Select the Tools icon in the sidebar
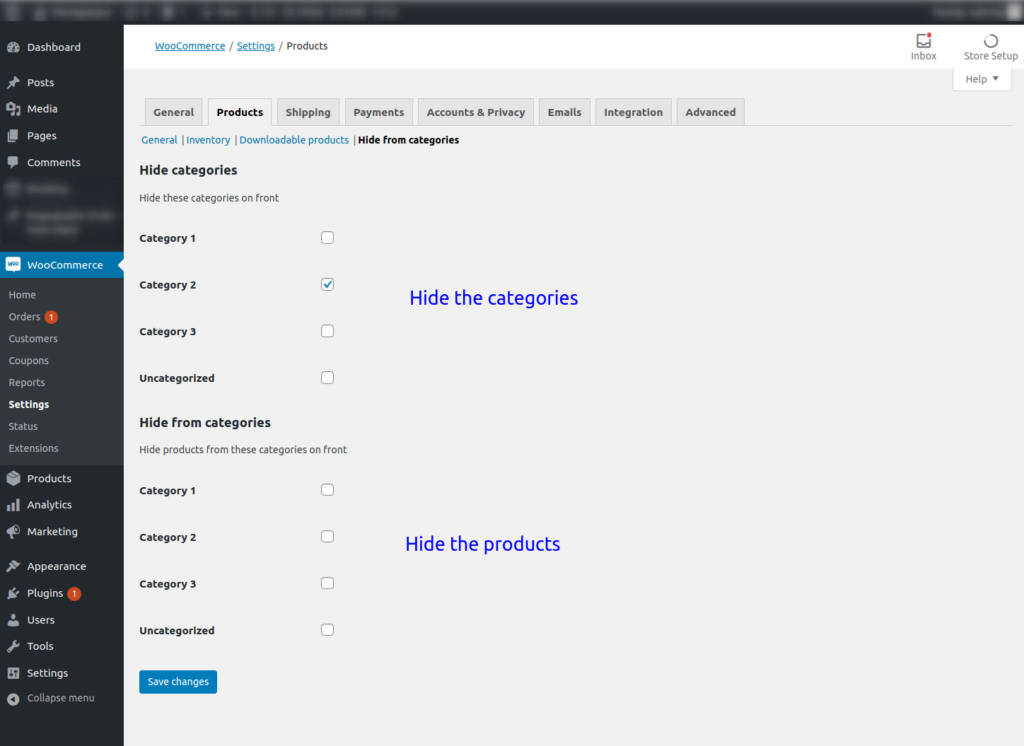This screenshot has height=746, width=1024. [x=14, y=646]
